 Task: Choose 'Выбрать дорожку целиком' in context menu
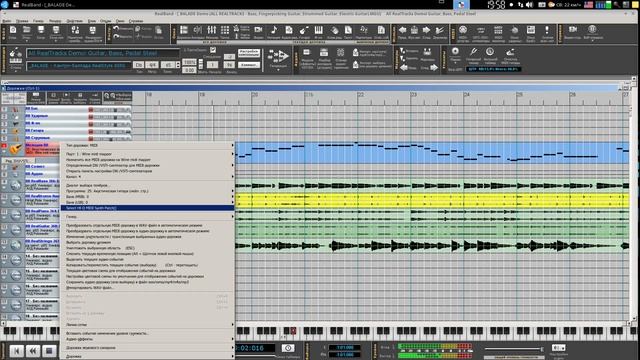coord(148,242)
